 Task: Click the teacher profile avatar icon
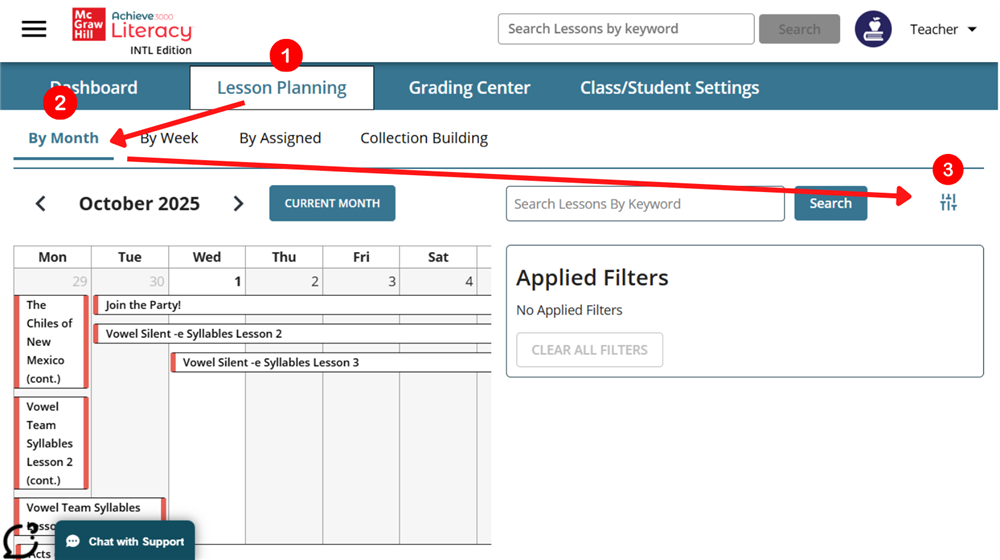coord(873,29)
